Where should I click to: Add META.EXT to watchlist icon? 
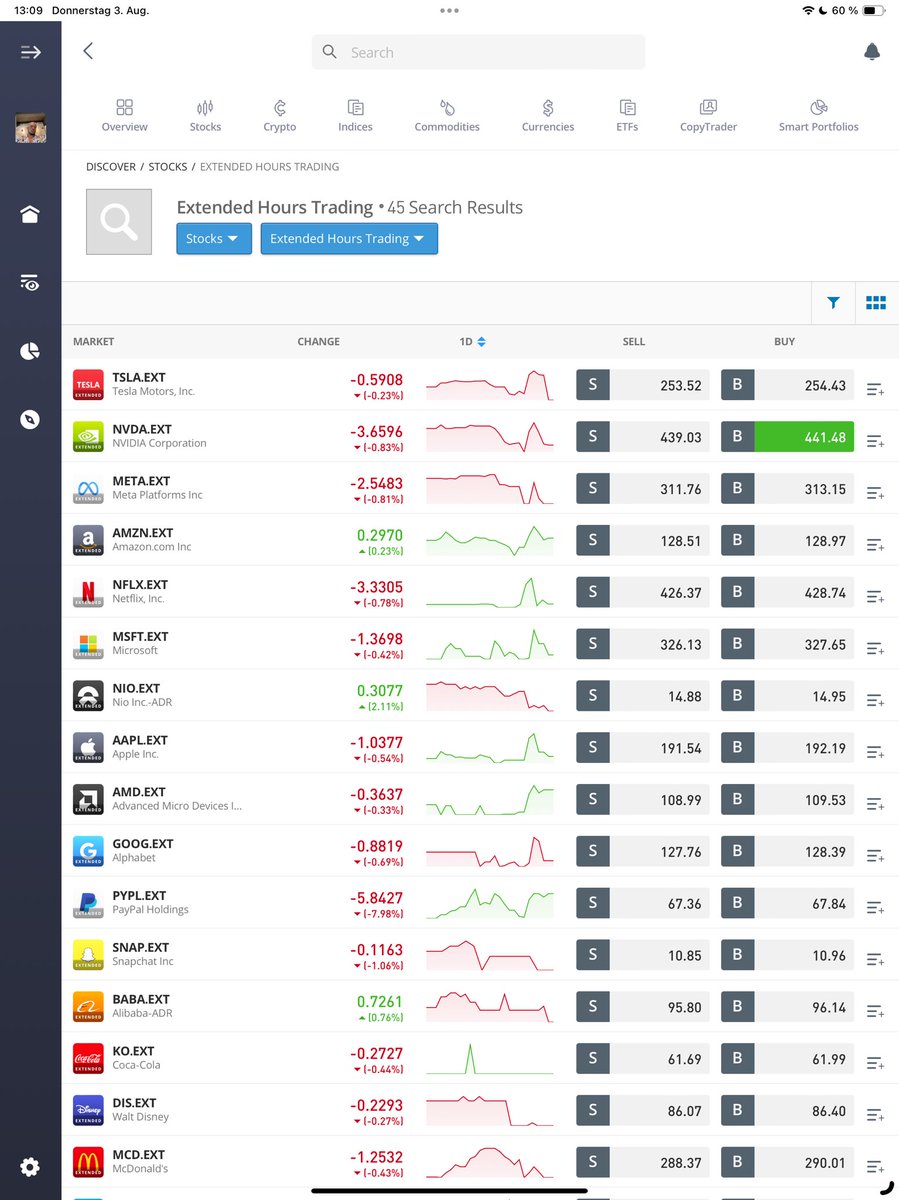point(875,493)
